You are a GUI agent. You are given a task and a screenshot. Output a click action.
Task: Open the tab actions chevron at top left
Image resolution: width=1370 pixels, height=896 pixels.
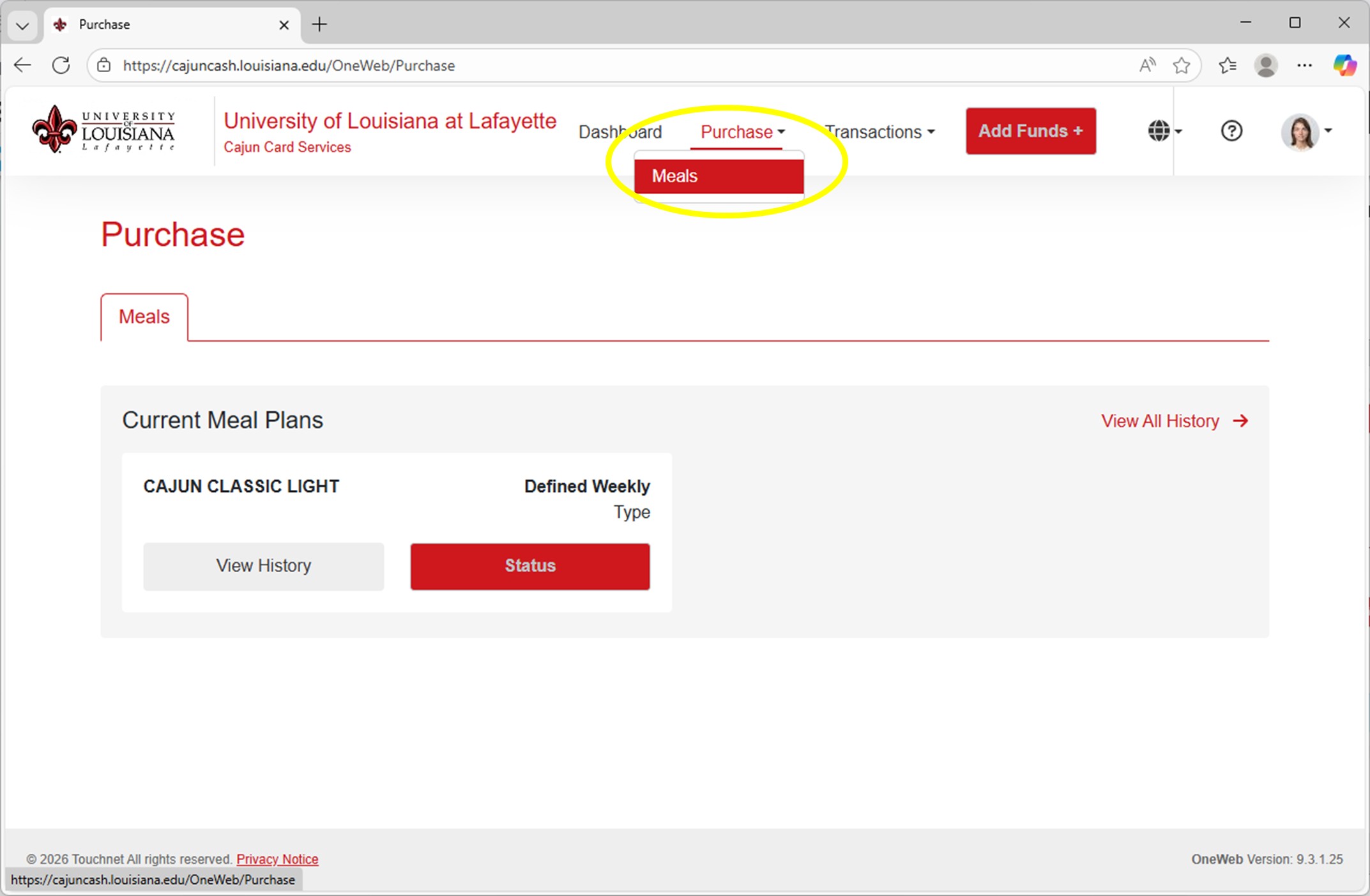[22, 25]
